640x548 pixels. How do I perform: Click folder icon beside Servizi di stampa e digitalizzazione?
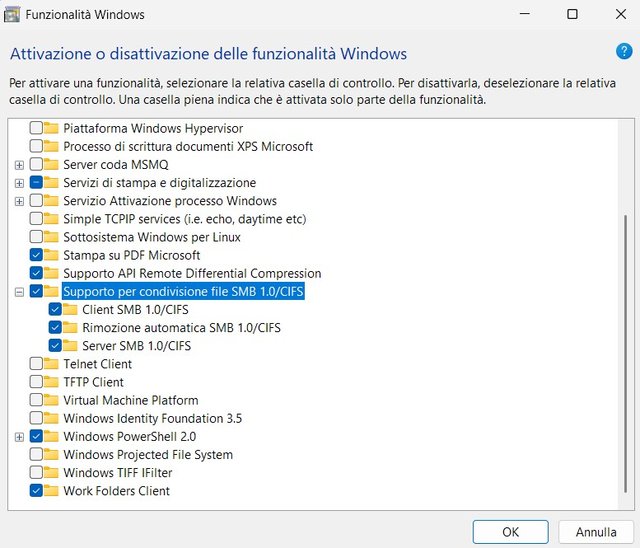[x=51, y=182]
